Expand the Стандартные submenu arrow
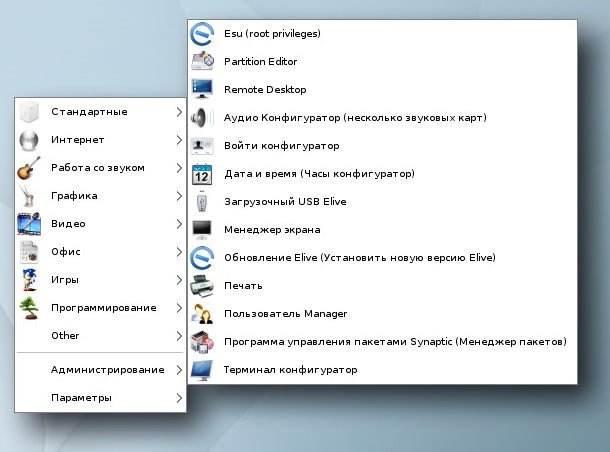Viewport: 610px width, 452px height. coord(179,112)
